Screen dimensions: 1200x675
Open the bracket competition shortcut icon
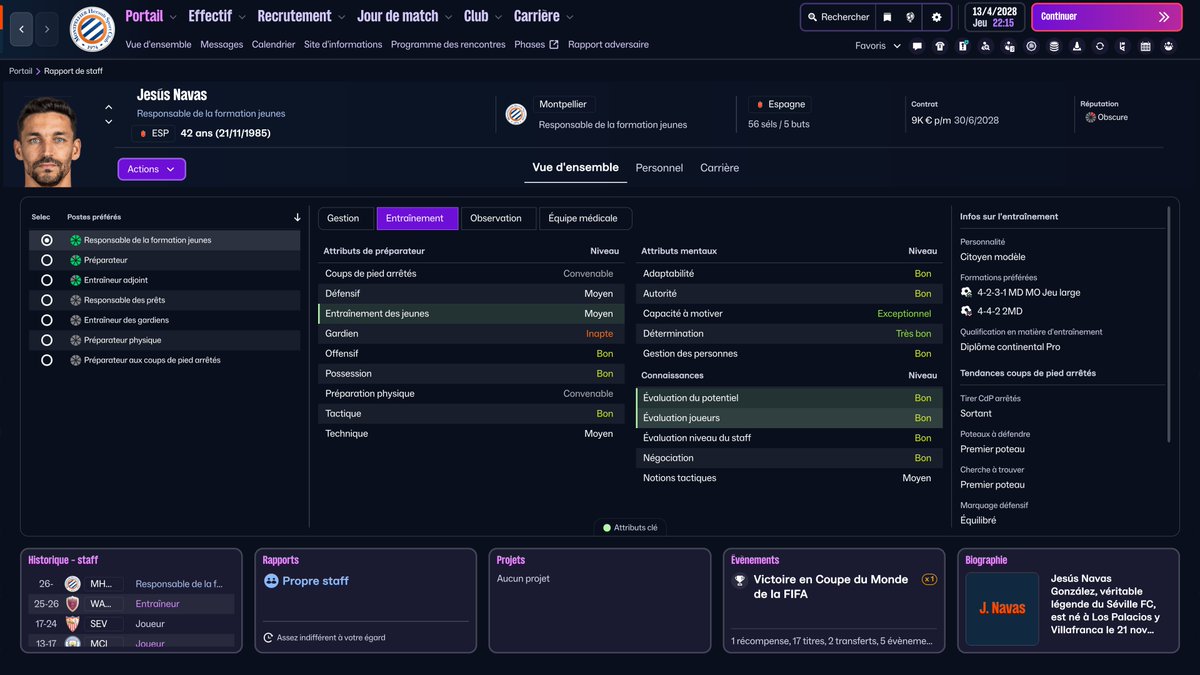click(1122, 46)
